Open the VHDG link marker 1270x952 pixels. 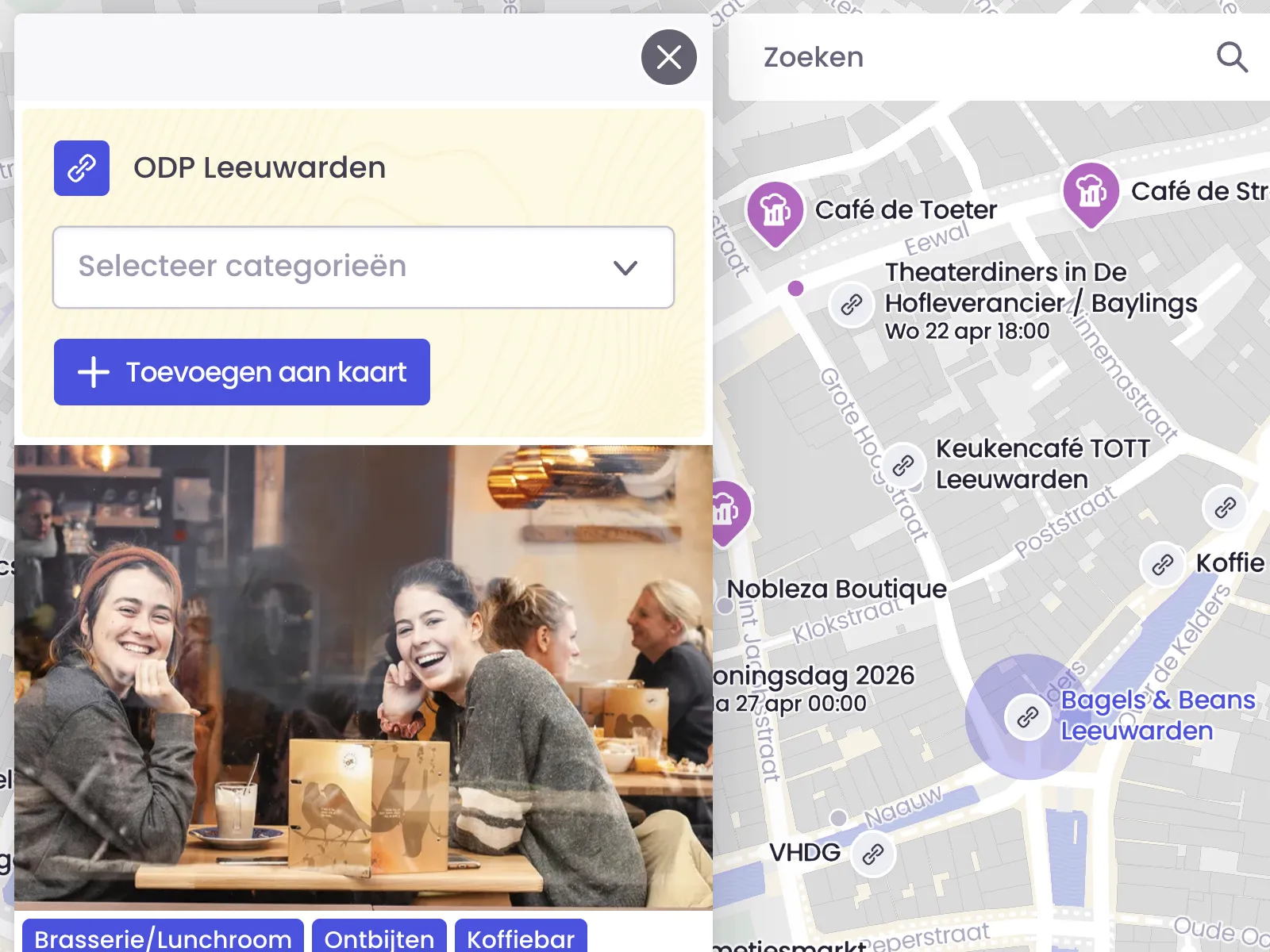pyautogui.click(x=873, y=854)
